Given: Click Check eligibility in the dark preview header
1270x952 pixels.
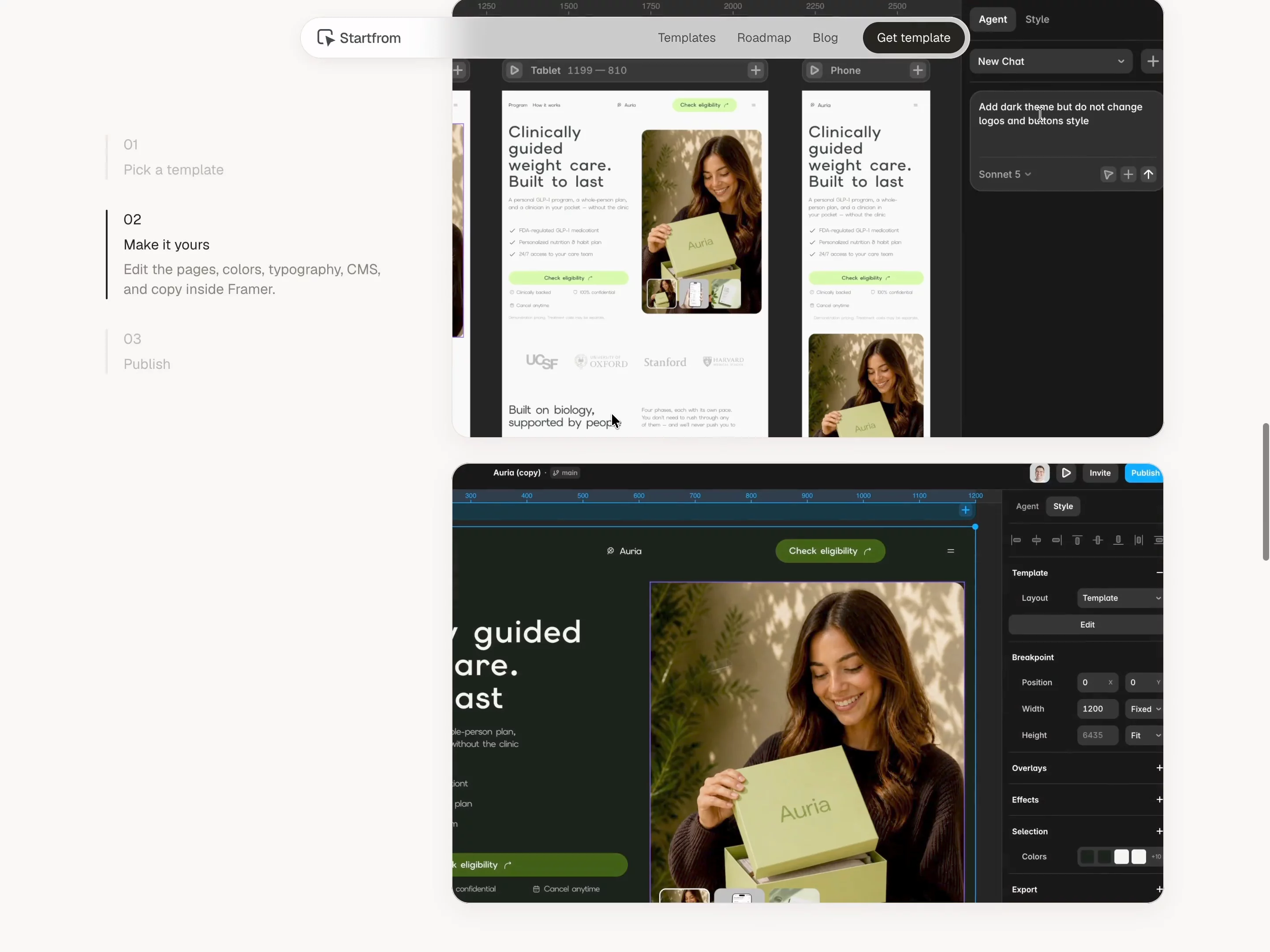Looking at the screenshot, I should click(x=830, y=551).
